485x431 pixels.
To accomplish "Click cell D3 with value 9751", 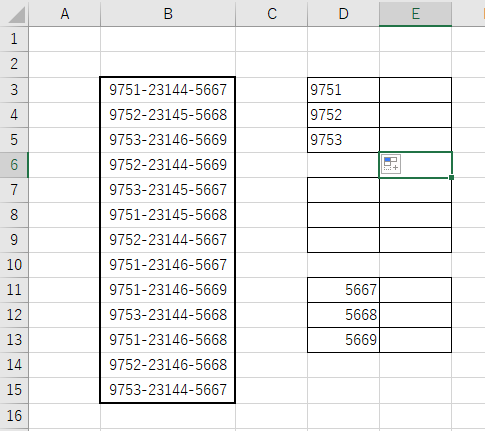I will pos(343,90).
